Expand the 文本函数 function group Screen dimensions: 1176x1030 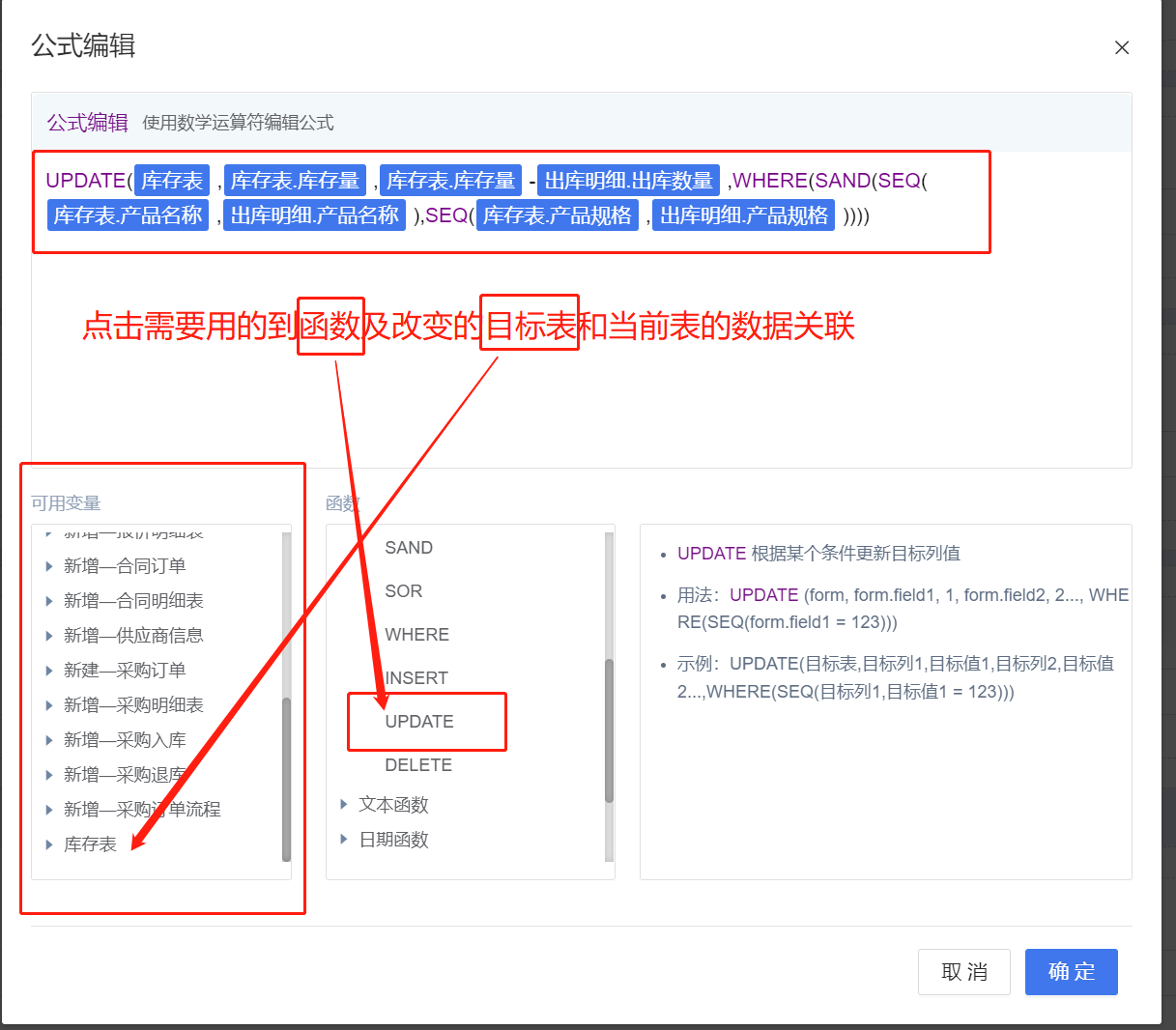tap(344, 804)
